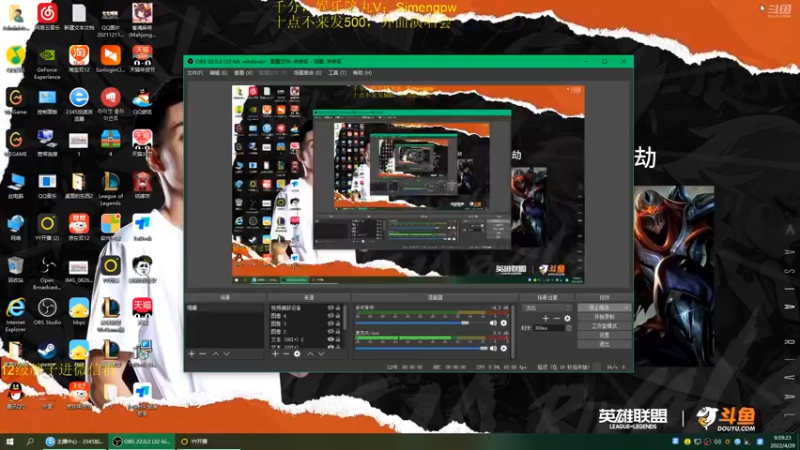Select the 场景 entry in the Scenes list
Viewport: 800px width, 450px height.
(x=225, y=308)
